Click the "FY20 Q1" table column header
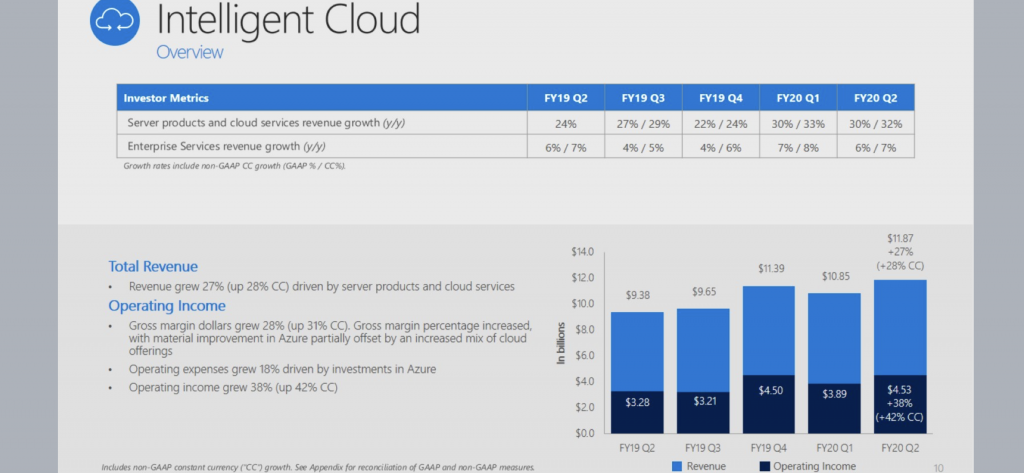 (798, 98)
